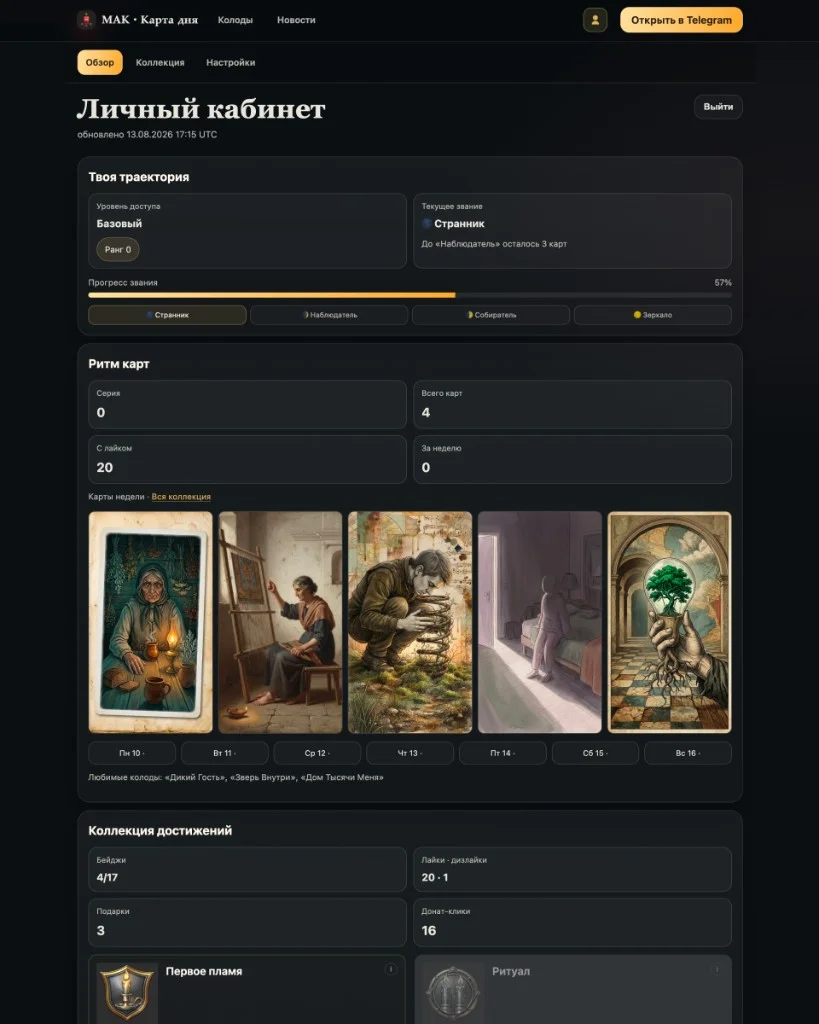Click the Всего карт stat card

click(573, 404)
